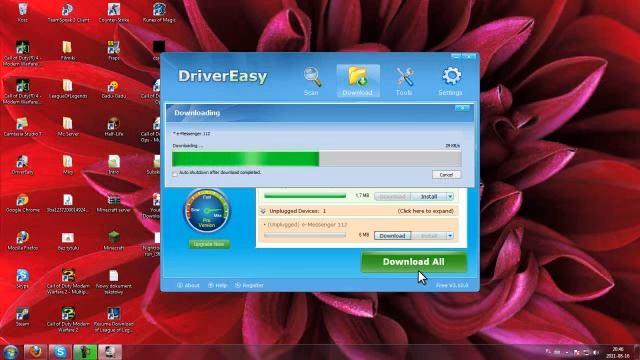Screen dimensions: 640x360
Task: Open the Tools tab
Action: 404,81
